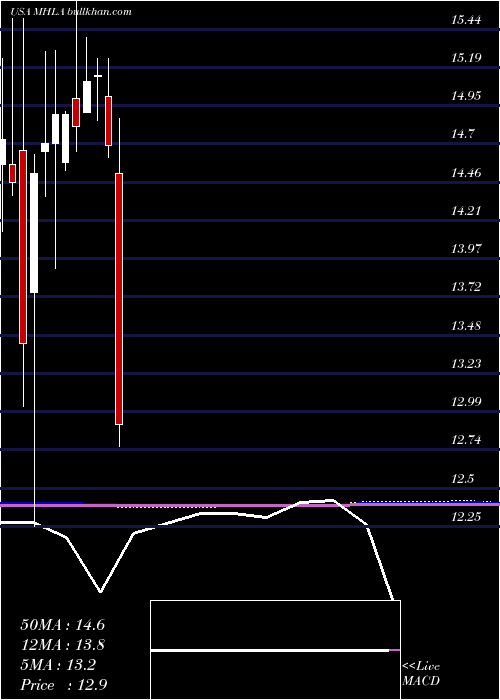Click the 5MA : 13.2 reading

point(58,665)
